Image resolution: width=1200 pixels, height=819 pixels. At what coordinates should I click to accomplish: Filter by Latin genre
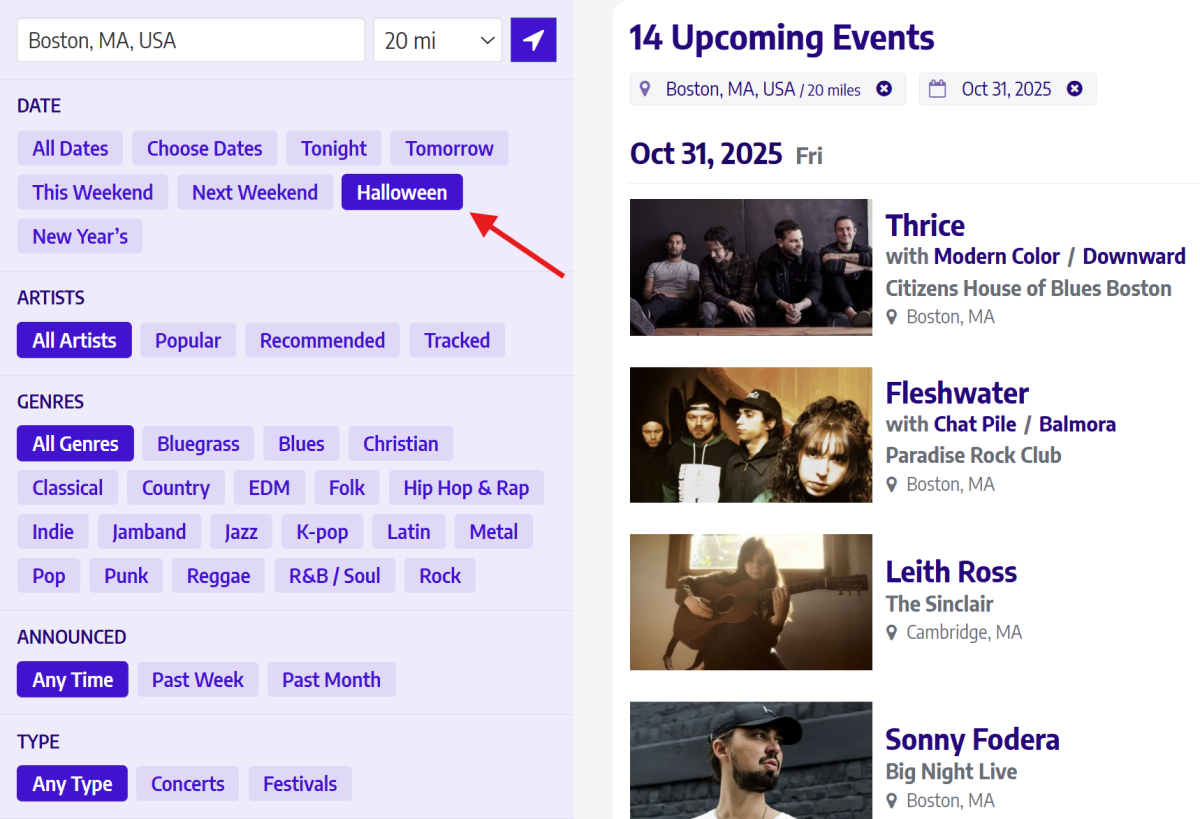409,532
